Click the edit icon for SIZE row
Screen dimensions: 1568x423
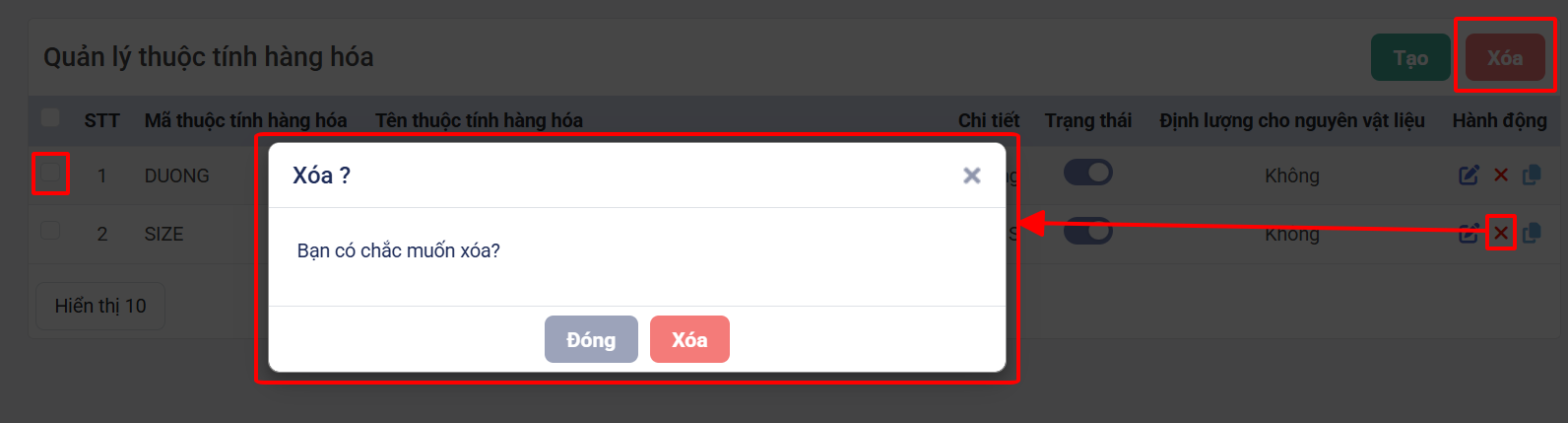coord(1469,233)
